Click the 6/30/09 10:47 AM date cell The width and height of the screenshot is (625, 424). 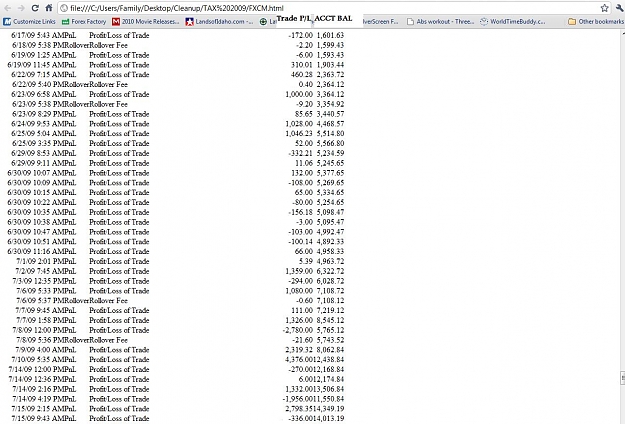(x=35, y=232)
